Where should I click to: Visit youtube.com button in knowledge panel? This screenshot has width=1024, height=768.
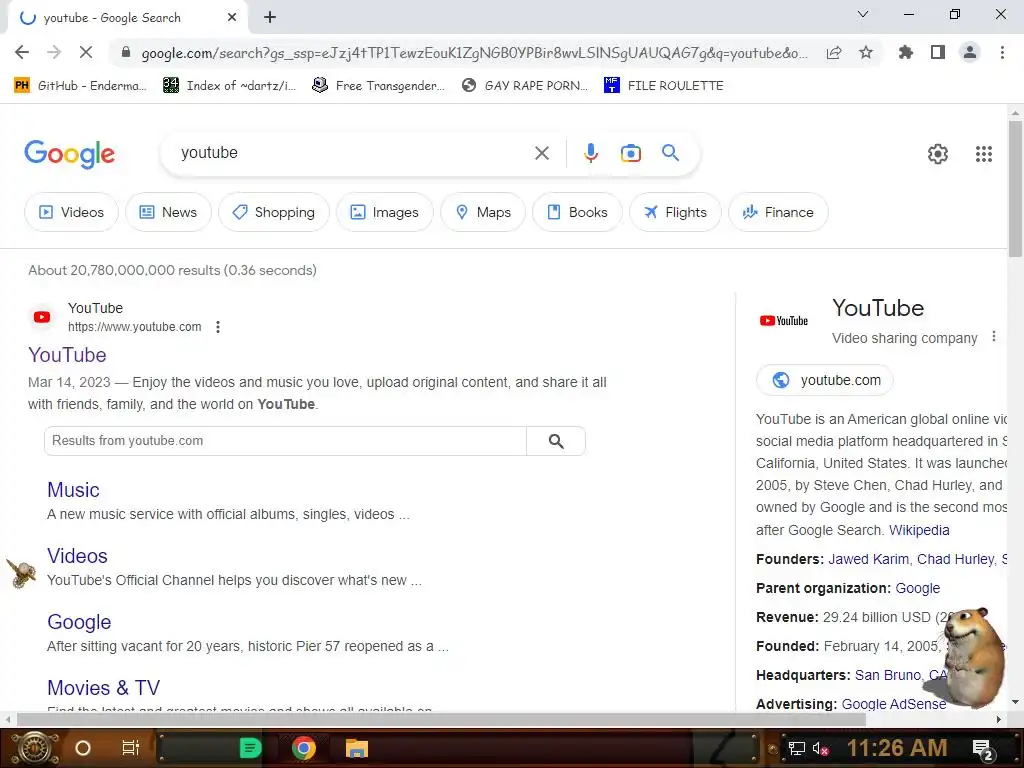click(x=824, y=380)
